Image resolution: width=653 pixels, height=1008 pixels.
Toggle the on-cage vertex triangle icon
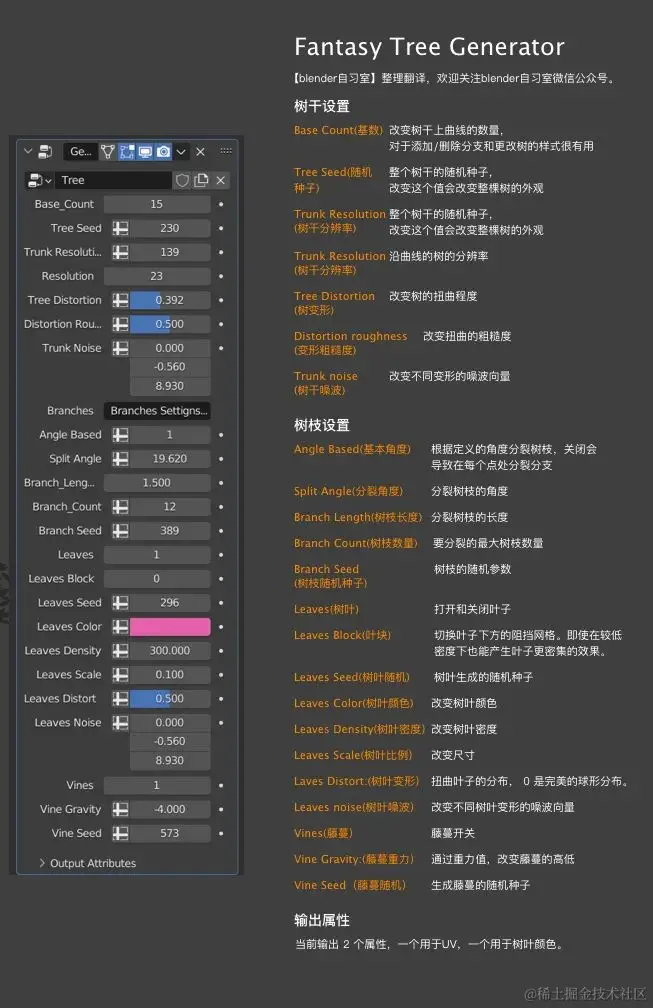(x=108, y=152)
